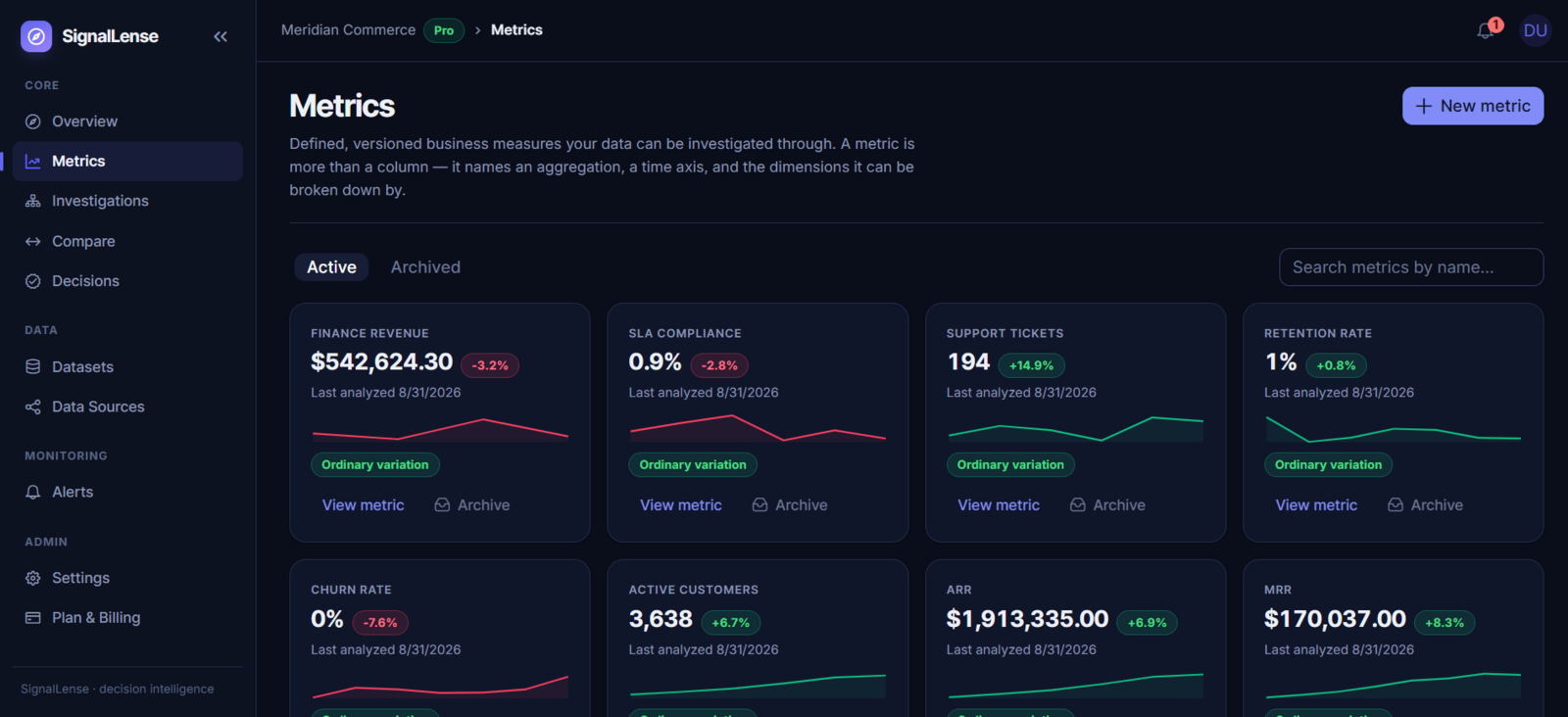Click the Retention Rate sparkline chart
Image resolution: width=1568 pixels, height=717 pixels.
[1393, 429]
